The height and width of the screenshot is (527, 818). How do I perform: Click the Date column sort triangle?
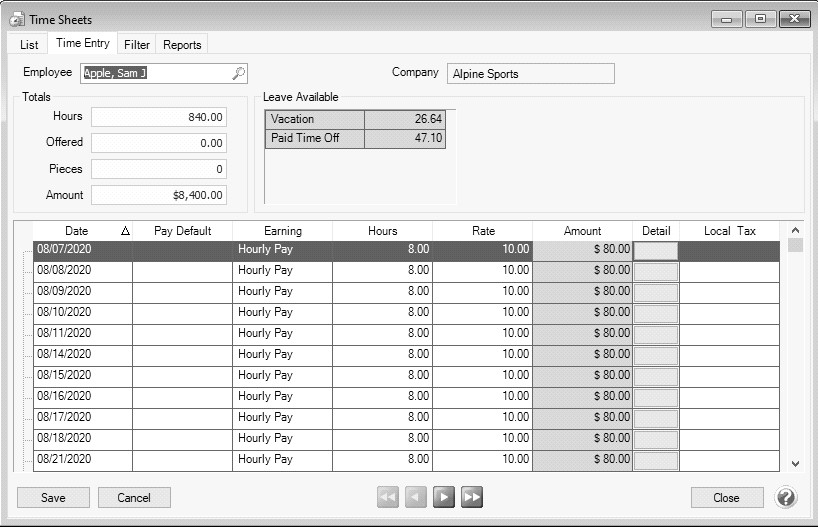point(124,231)
